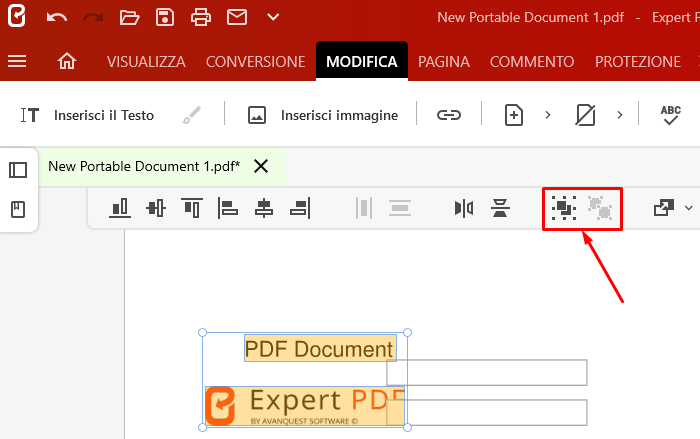Image resolution: width=700 pixels, height=439 pixels.
Task: Switch to CONVERSIONE tab
Action: pos(255,61)
